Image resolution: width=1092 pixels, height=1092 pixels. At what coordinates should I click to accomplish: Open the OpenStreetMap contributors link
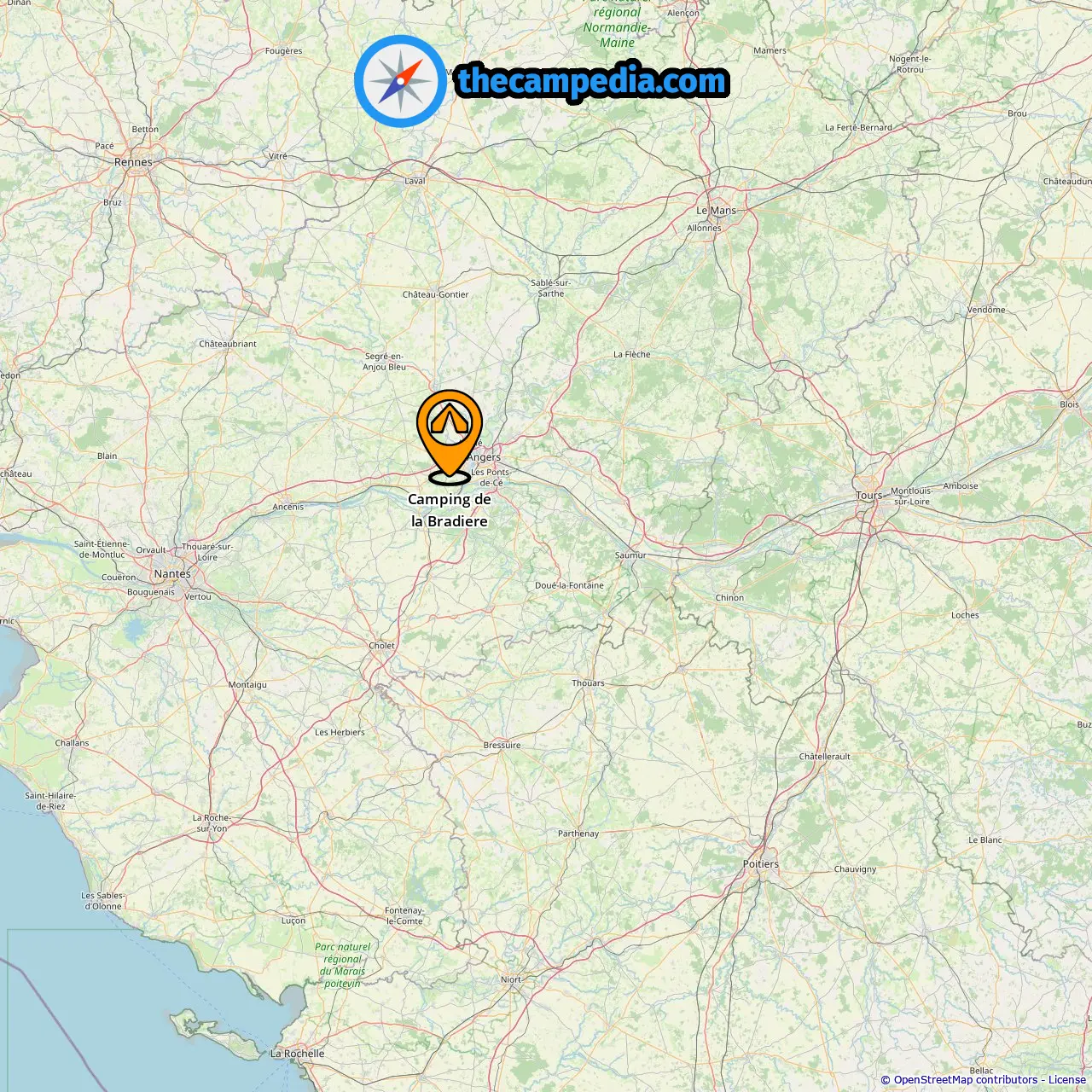966,1080
